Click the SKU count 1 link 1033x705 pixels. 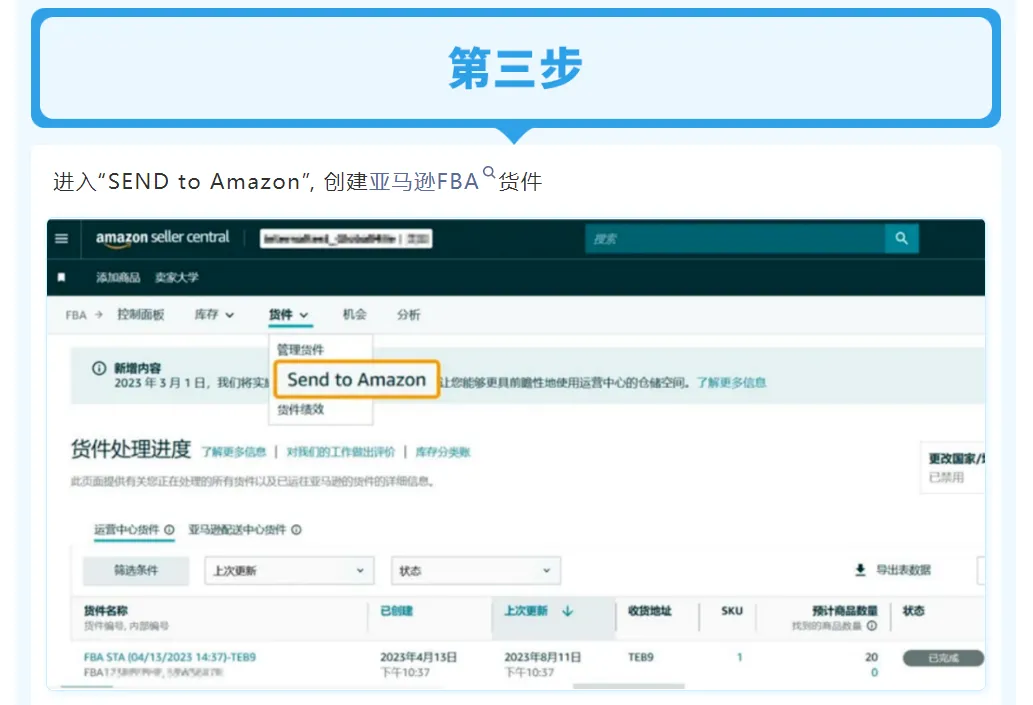[x=740, y=657]
